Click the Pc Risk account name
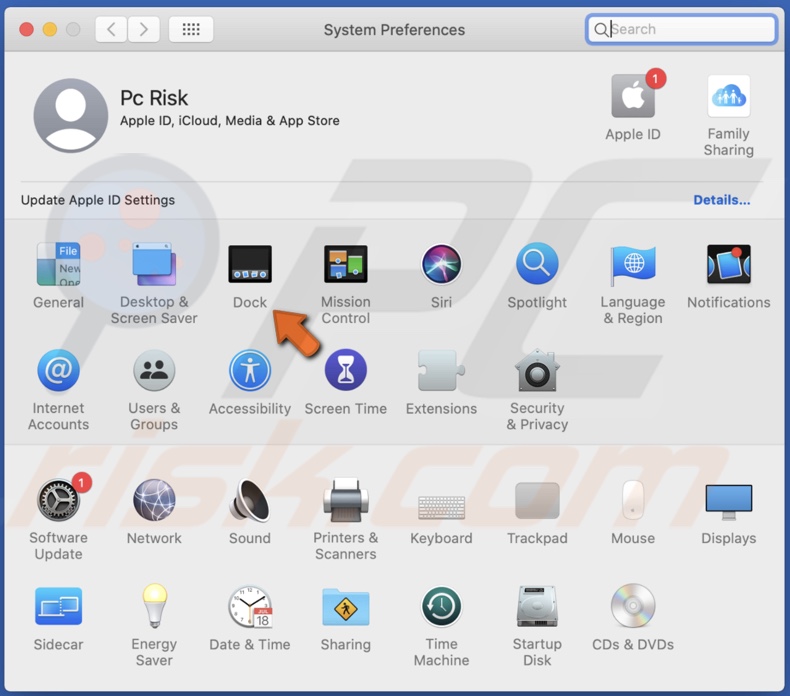This screenshot has width=790, height=696. click(154, 98)
